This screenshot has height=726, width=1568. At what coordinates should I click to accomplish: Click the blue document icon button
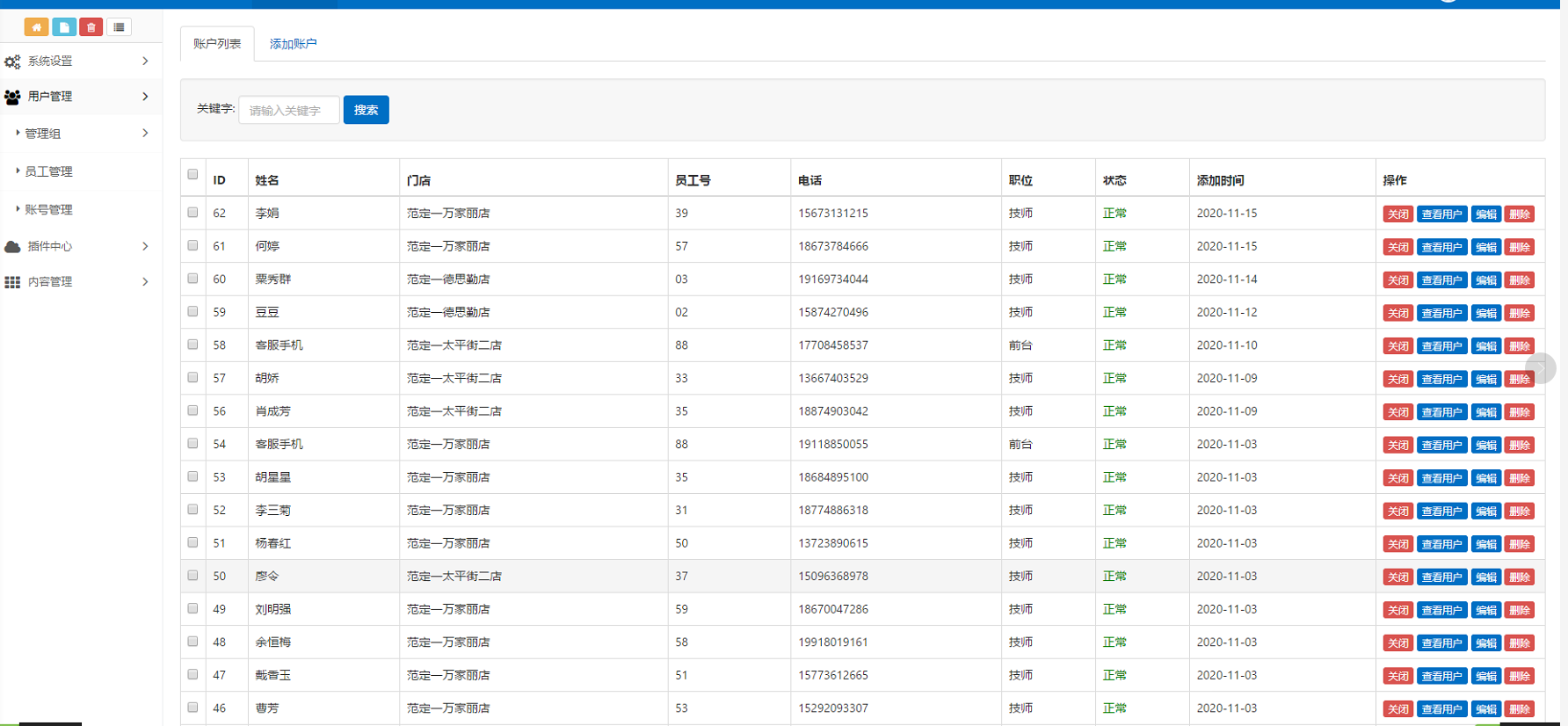(64, 27)
